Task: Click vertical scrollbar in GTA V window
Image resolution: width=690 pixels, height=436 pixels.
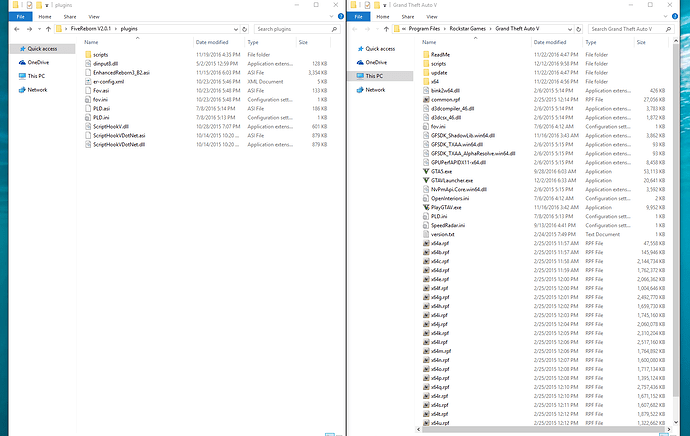Action: click(676, 220)
